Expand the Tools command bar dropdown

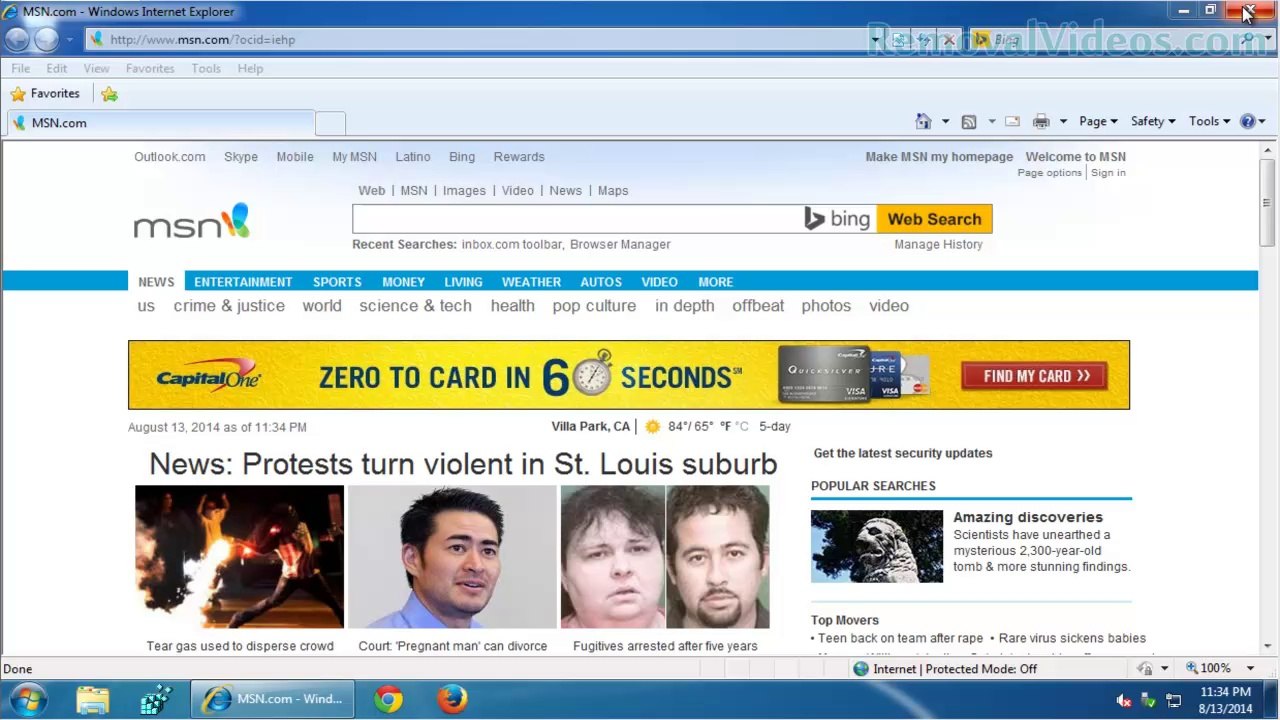point(1210,122)
